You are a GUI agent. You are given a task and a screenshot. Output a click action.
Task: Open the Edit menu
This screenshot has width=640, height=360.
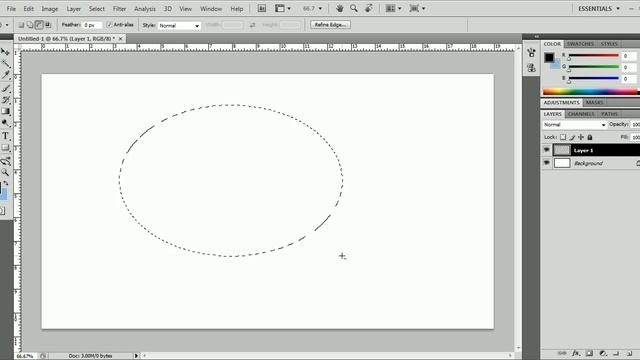(28, 9)
